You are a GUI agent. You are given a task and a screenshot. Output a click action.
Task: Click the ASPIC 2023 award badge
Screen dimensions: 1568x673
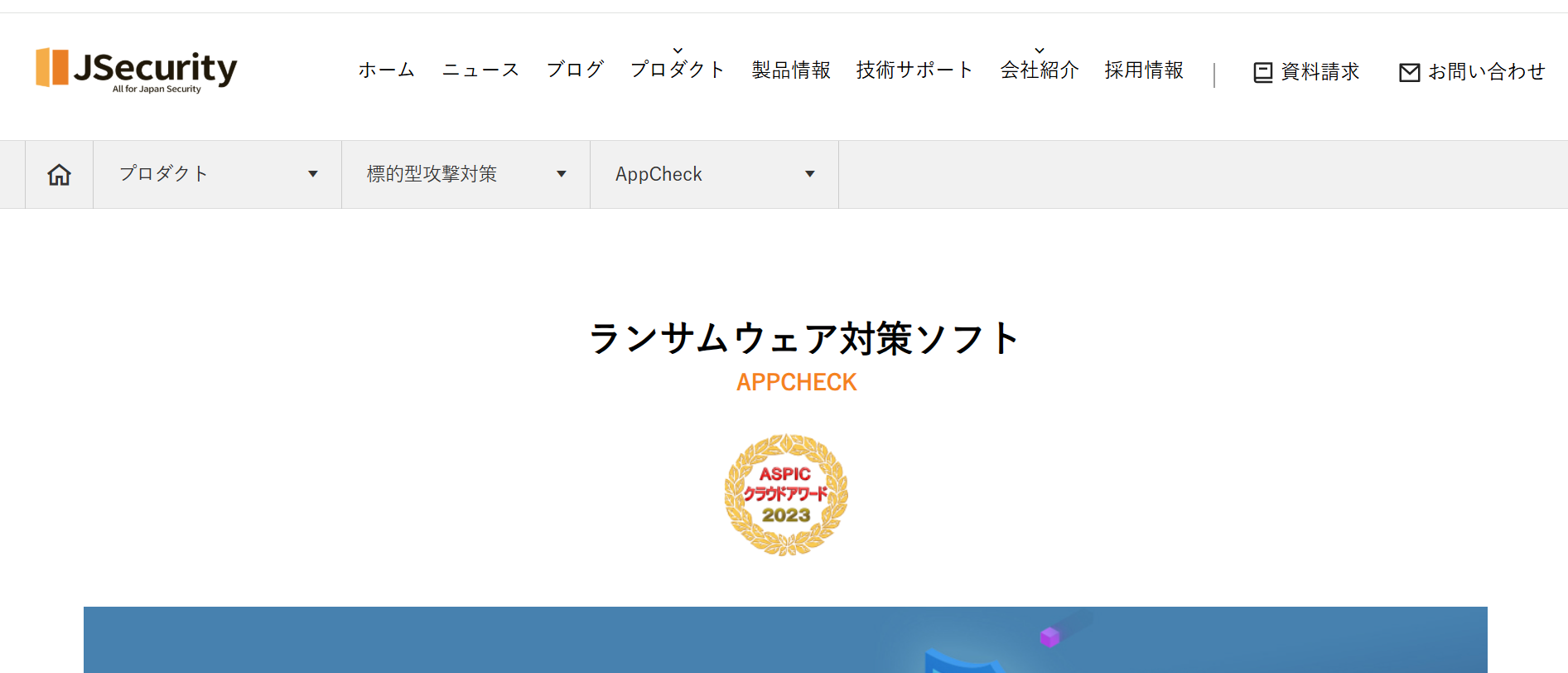[x=786, y=495]
